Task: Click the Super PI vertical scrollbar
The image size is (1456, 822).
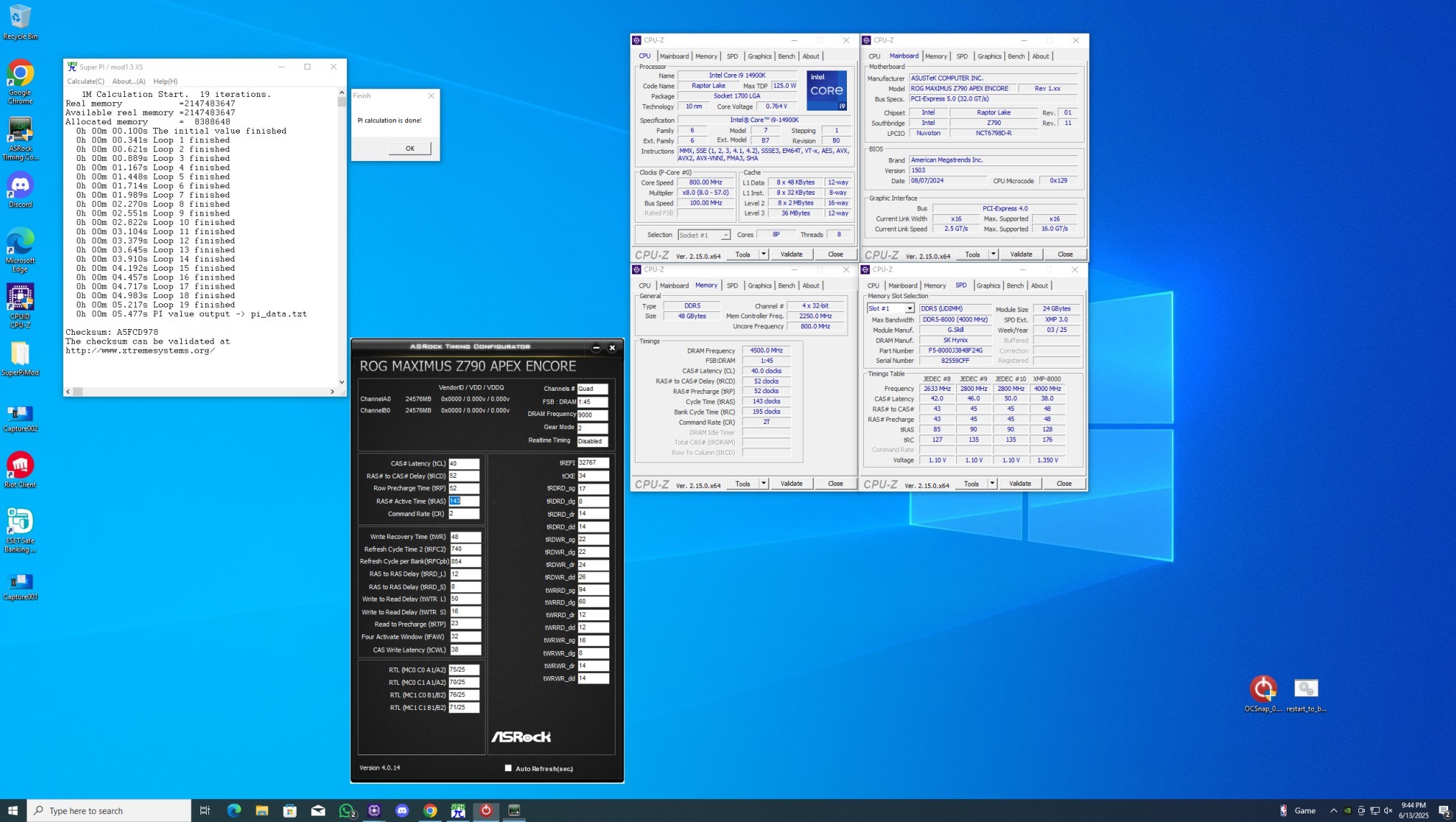Action: tap(342, 237)
